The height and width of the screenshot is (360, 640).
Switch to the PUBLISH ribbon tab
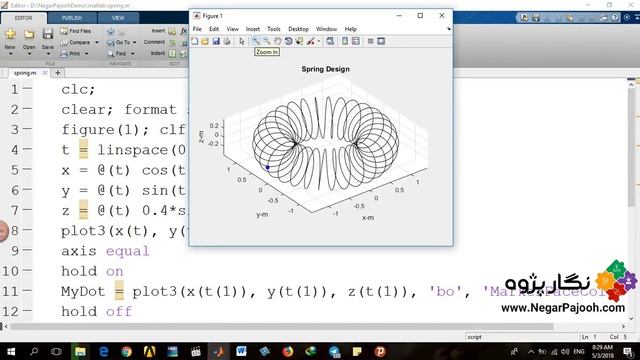pos(72,18)
